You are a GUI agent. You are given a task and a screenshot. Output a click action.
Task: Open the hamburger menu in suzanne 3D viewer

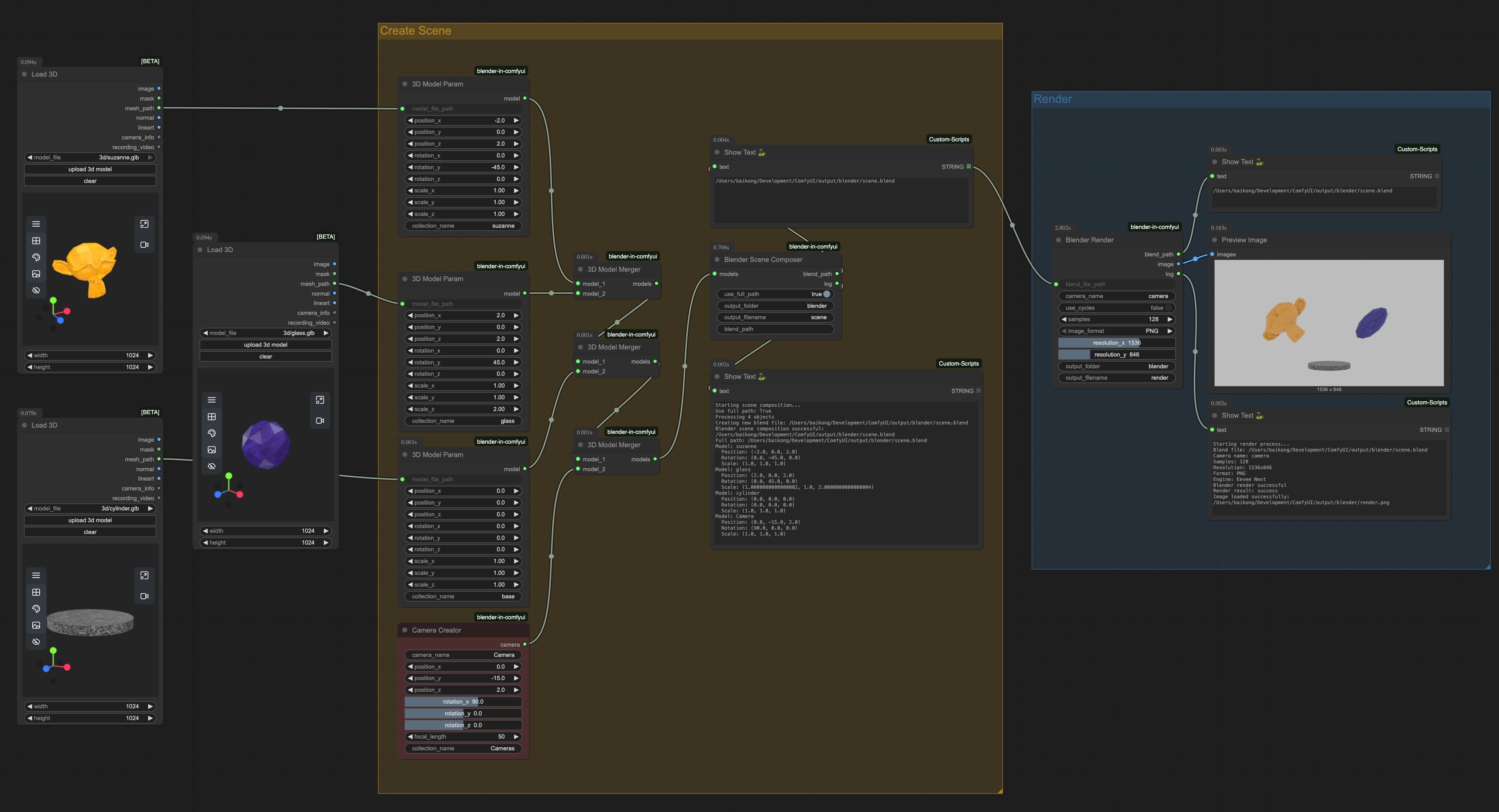coord(36,224)
